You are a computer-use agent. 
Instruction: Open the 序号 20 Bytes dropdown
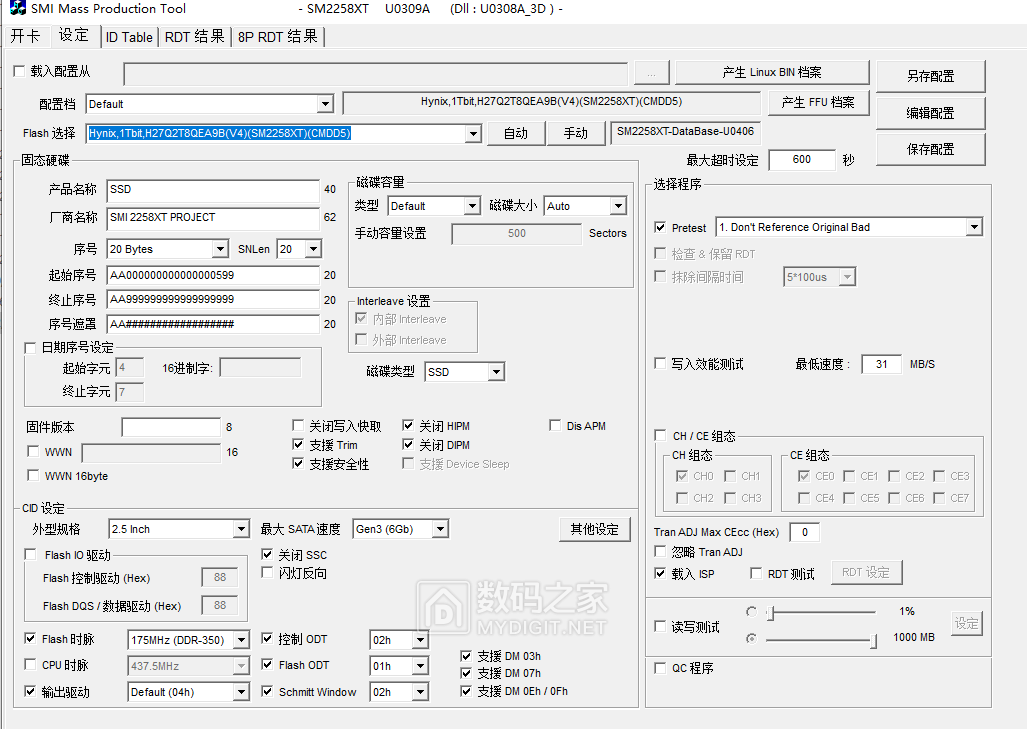tap(220, 250)
